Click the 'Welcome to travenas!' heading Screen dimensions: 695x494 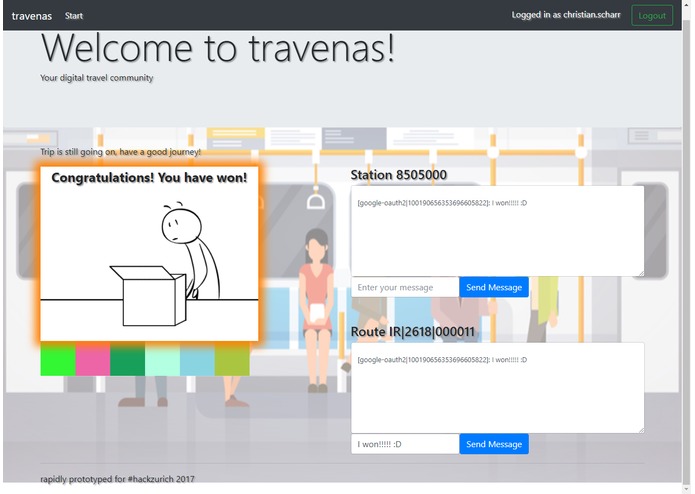[218, 48]
